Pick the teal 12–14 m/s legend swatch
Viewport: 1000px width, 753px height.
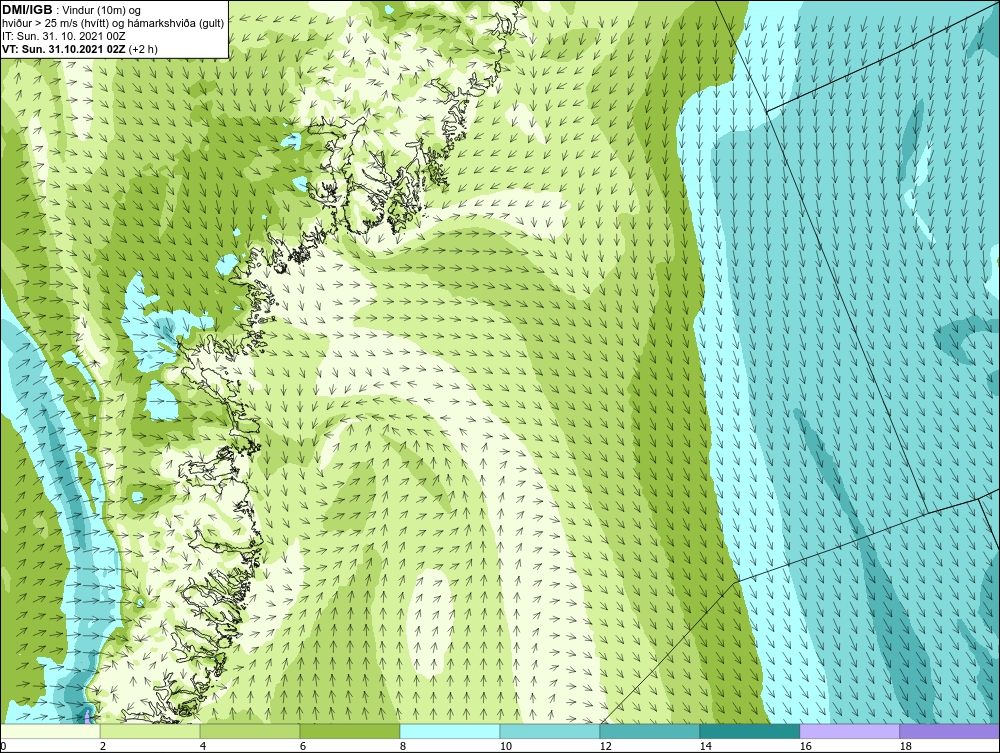649,731
